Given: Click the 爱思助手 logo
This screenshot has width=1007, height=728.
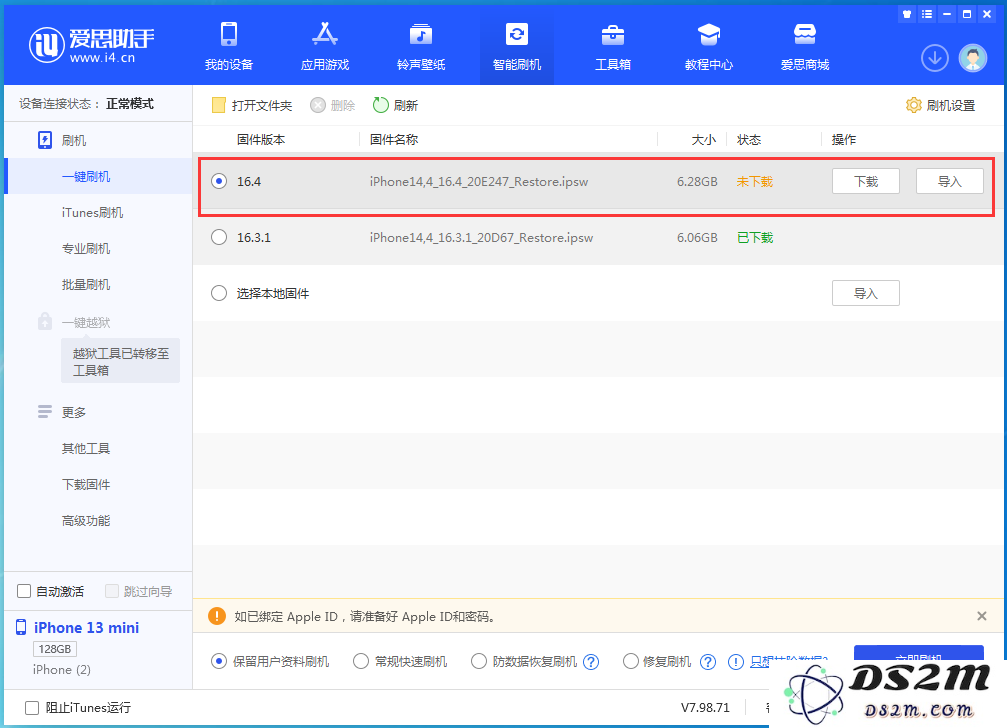Looking at the screenshot, I should [x=92, y=45].
